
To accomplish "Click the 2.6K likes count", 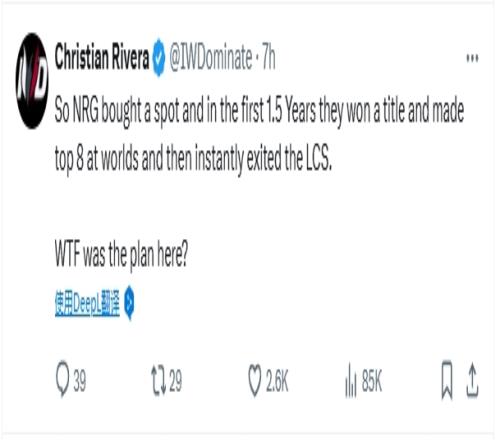I will coord(277,381).
